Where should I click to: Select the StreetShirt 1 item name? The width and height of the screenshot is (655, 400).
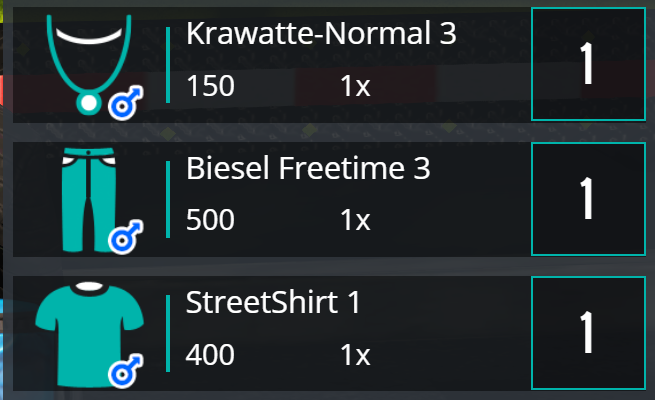(273, 302)
